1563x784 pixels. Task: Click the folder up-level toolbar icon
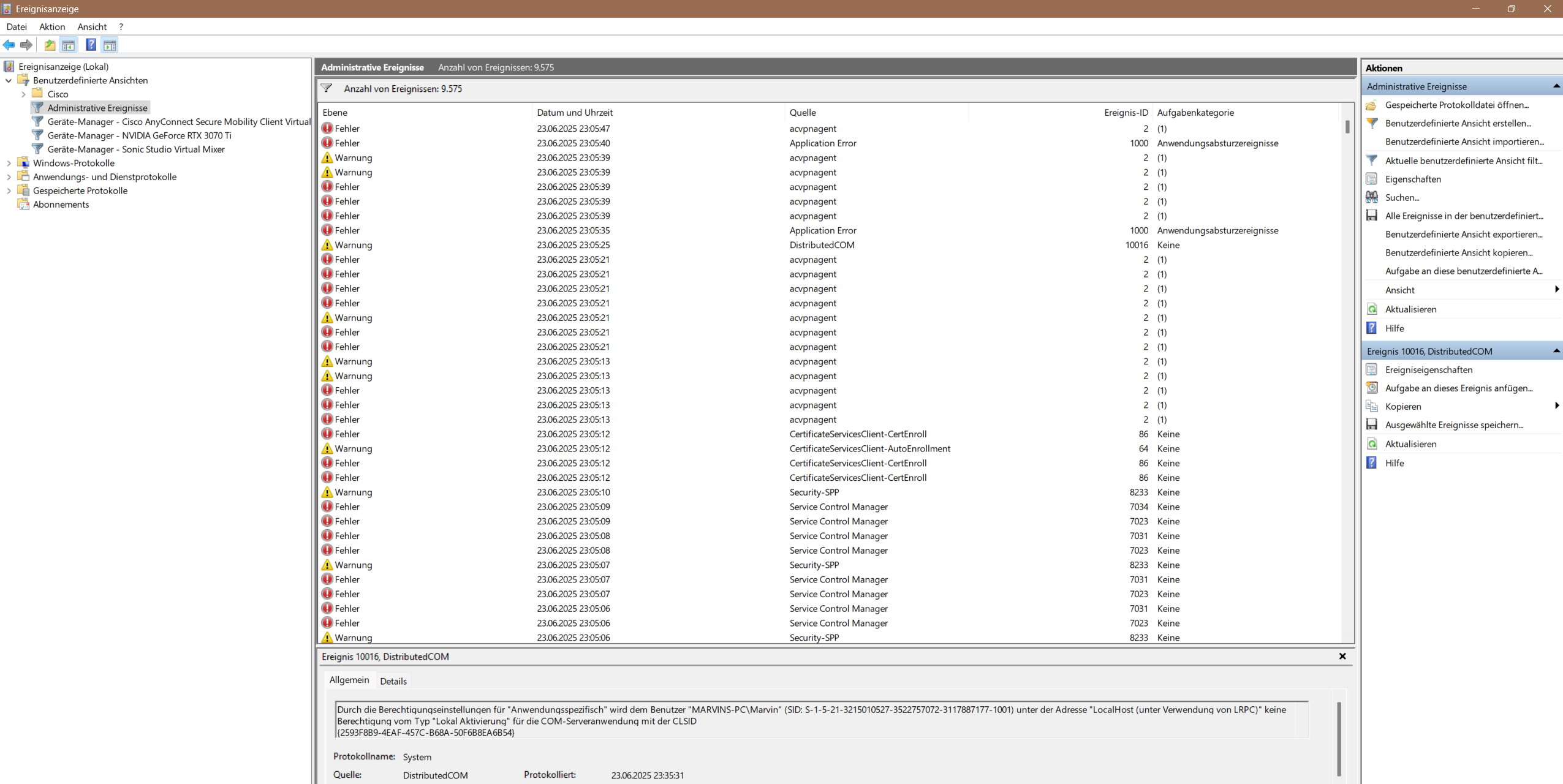click(x=50, y=45)
